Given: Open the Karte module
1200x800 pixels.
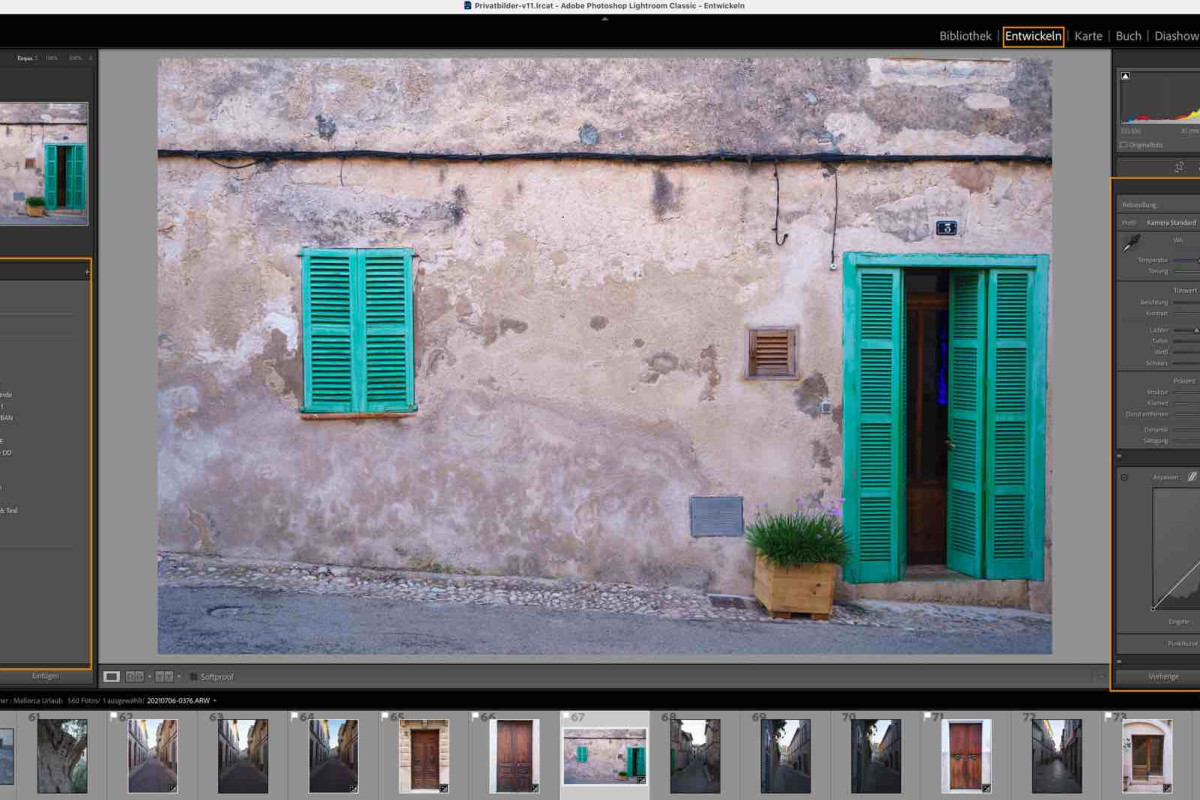Looking at the screenshot, I should tap(1088, 36).
